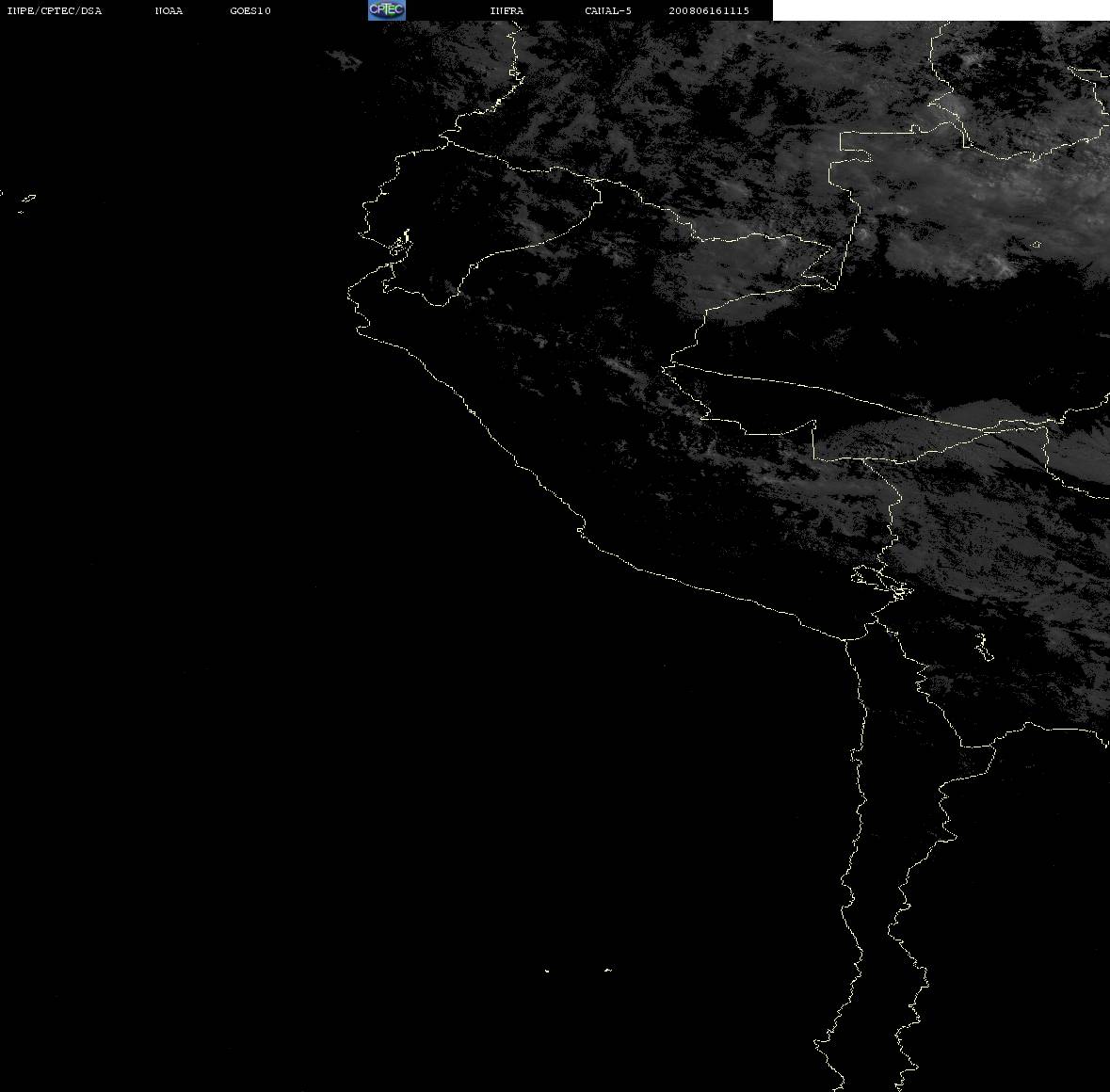1110x1092 pixels.
Task: Click the small paired islands in southern Pacific
Action: [x=577, y=971]
